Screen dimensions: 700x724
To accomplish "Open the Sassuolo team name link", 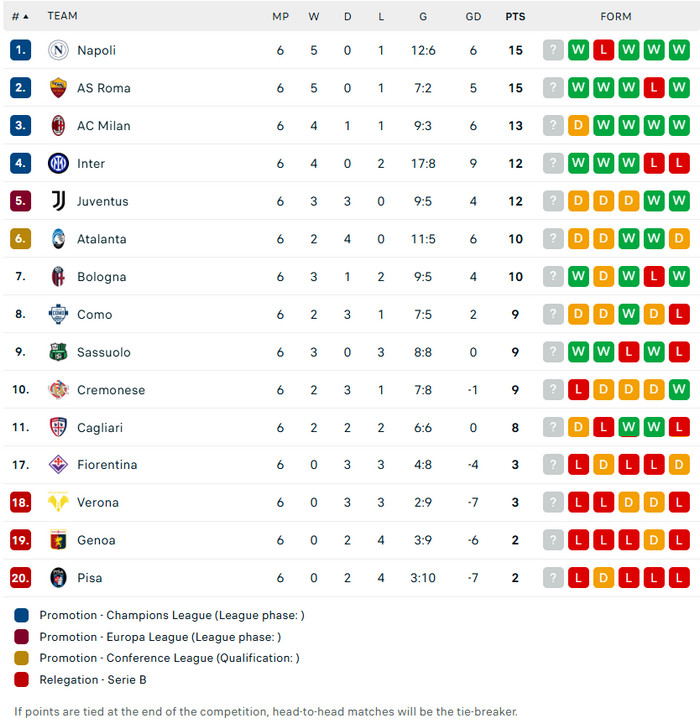I will [104, 352].
